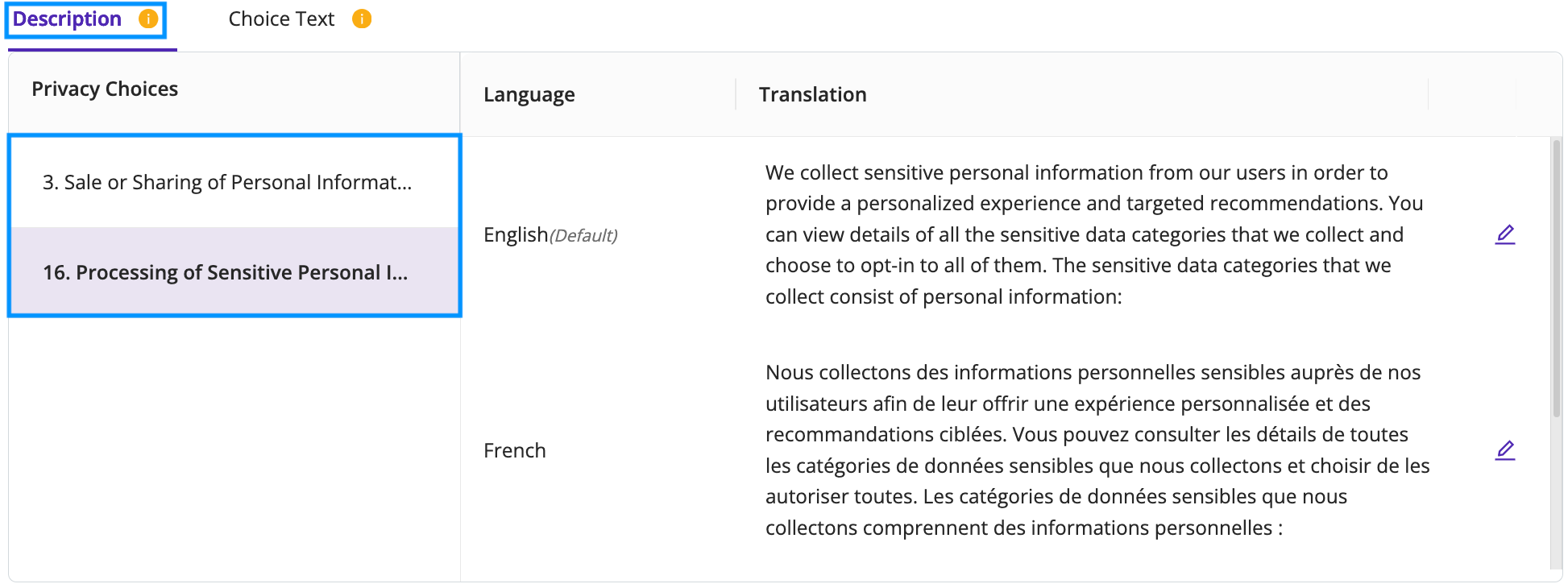Click the divider right of the Translation column
This screenshot has height=588, width=1568.
(x=1428, y=94)
